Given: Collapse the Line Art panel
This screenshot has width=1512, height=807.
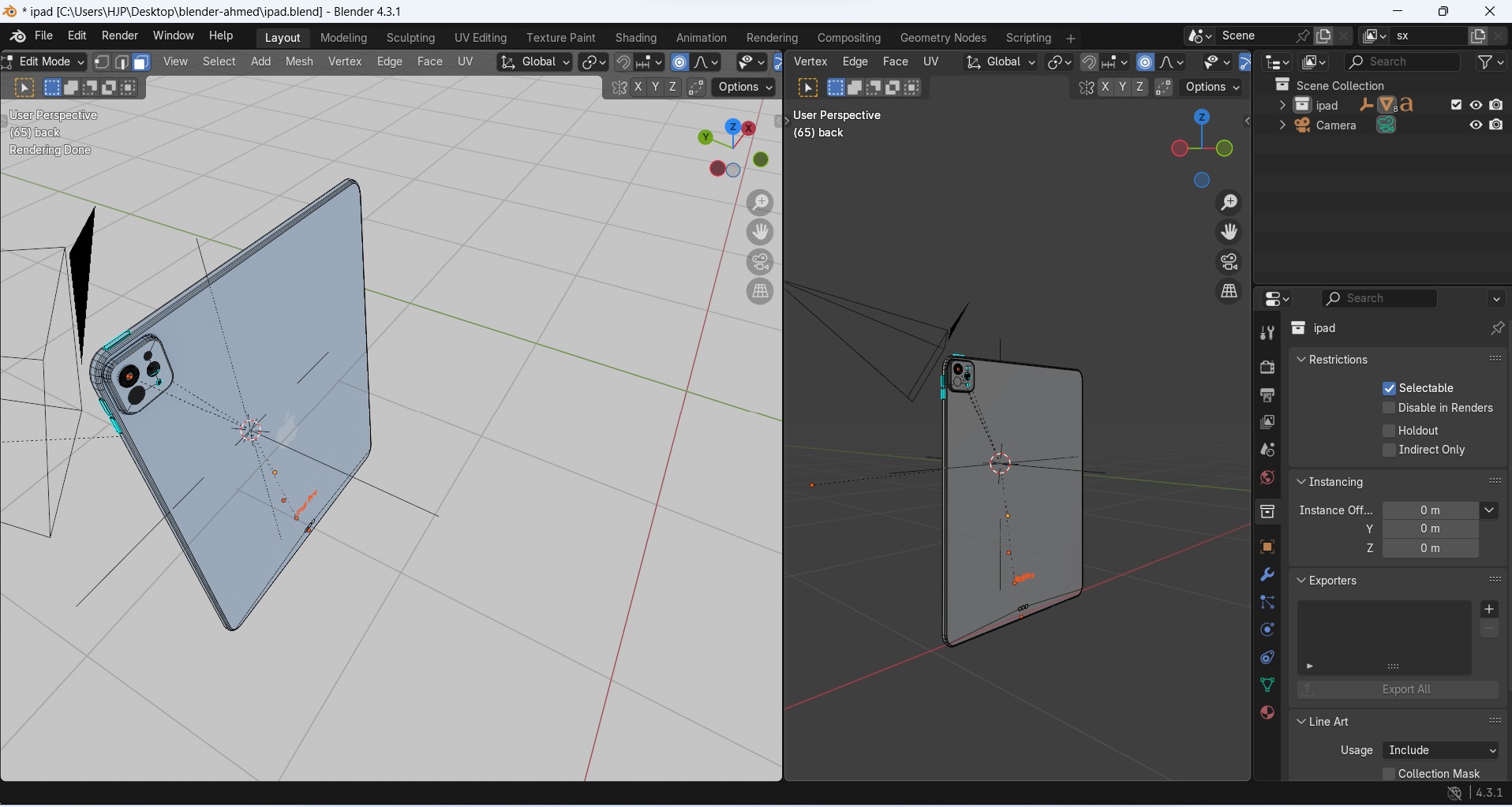Looking at the screenshot, I should pos(1302,722).
